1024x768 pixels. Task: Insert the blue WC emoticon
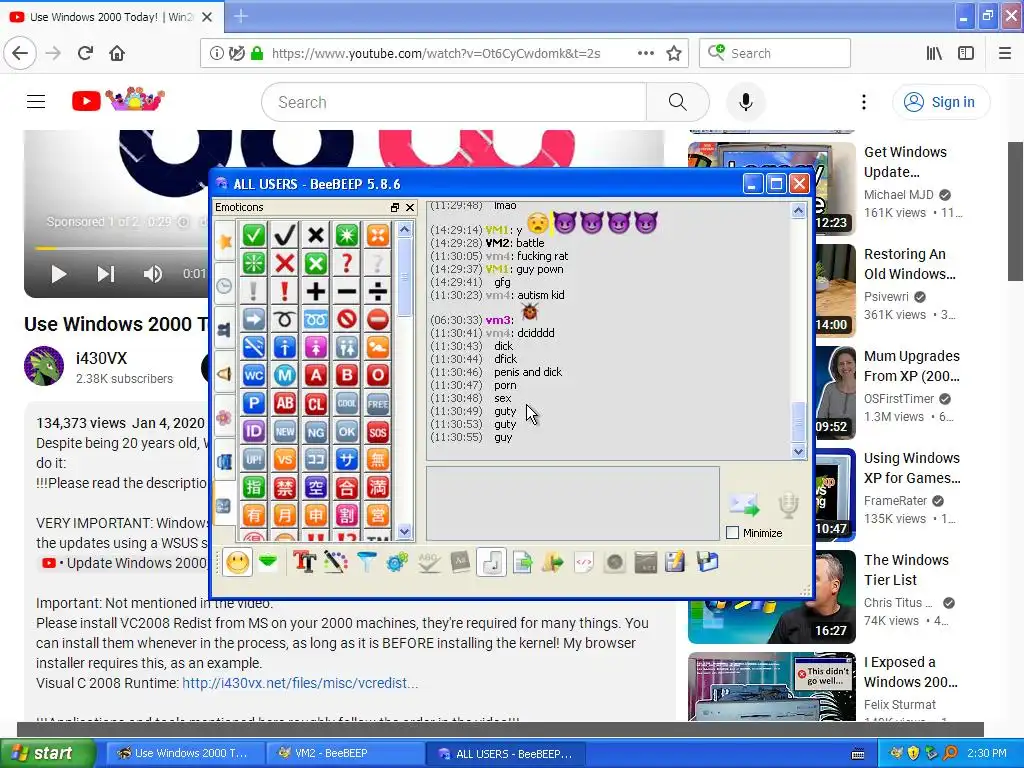click(x=253, y=376)
